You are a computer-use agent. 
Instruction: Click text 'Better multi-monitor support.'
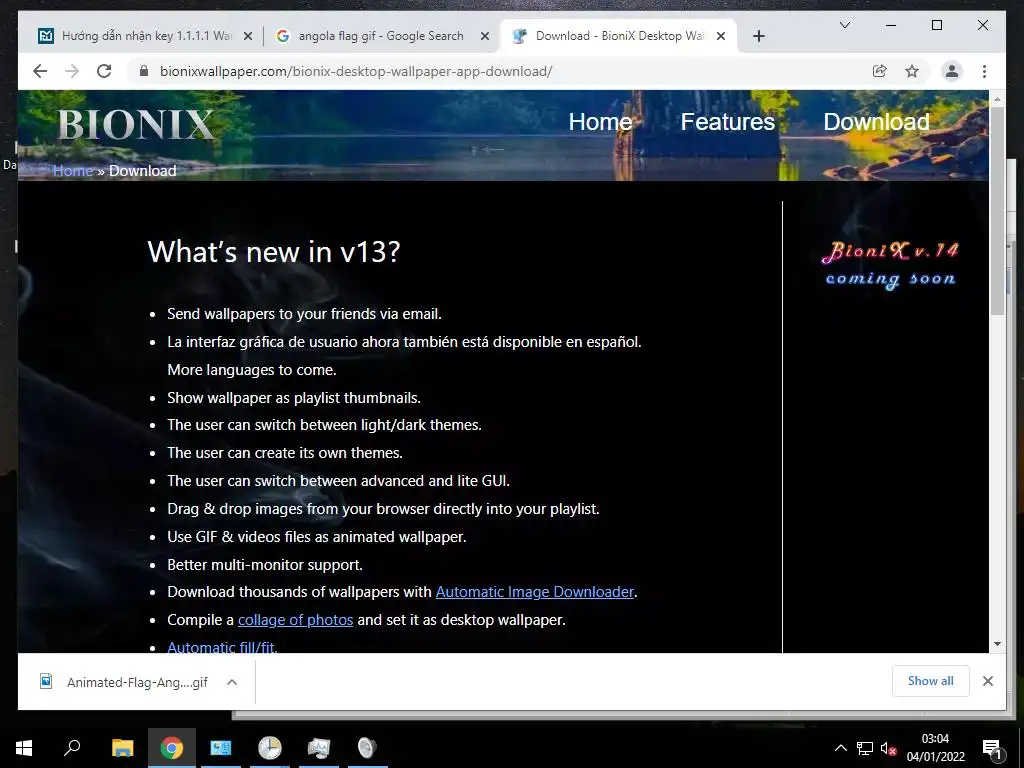click(264, 564)
